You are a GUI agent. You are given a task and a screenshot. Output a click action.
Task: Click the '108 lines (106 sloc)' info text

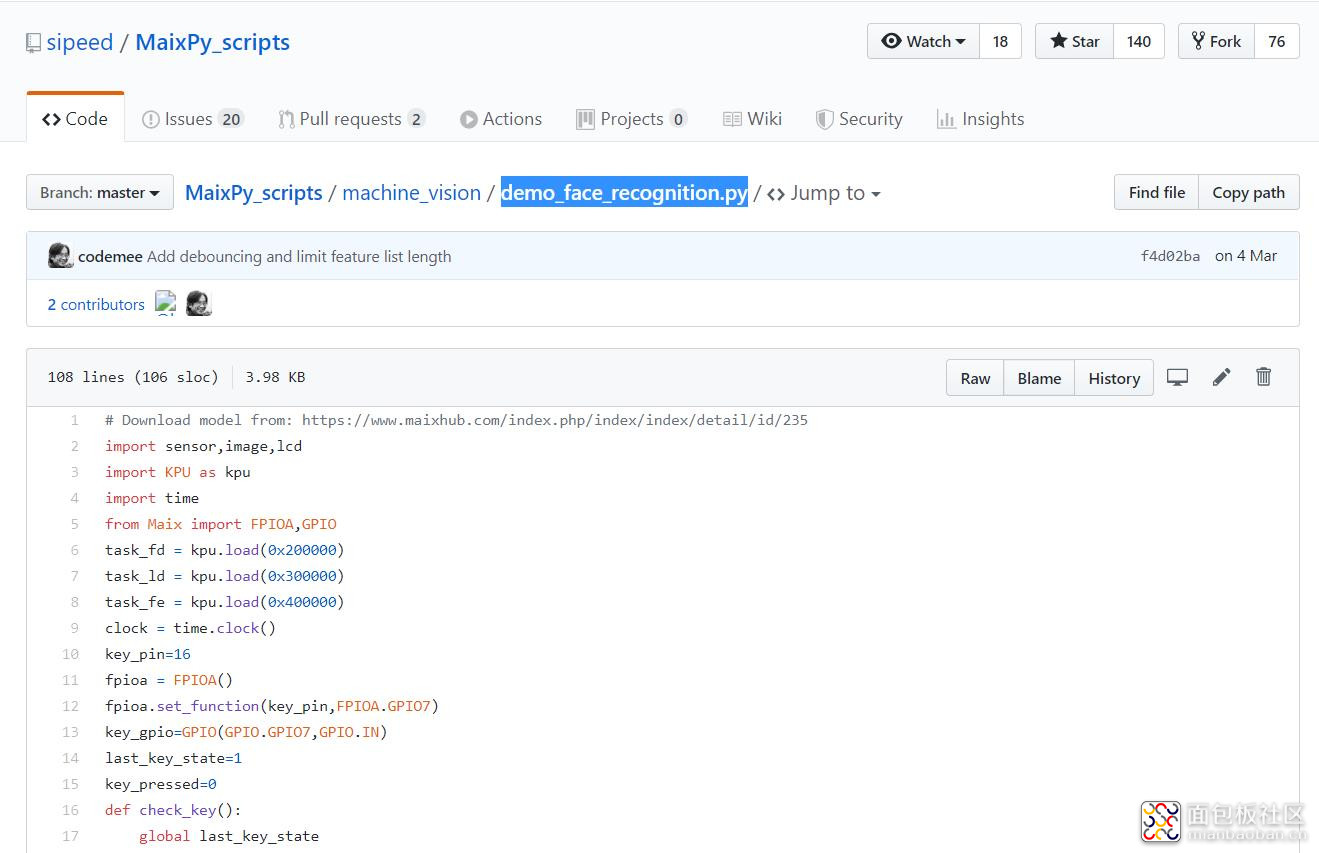[x=133, y=377]
